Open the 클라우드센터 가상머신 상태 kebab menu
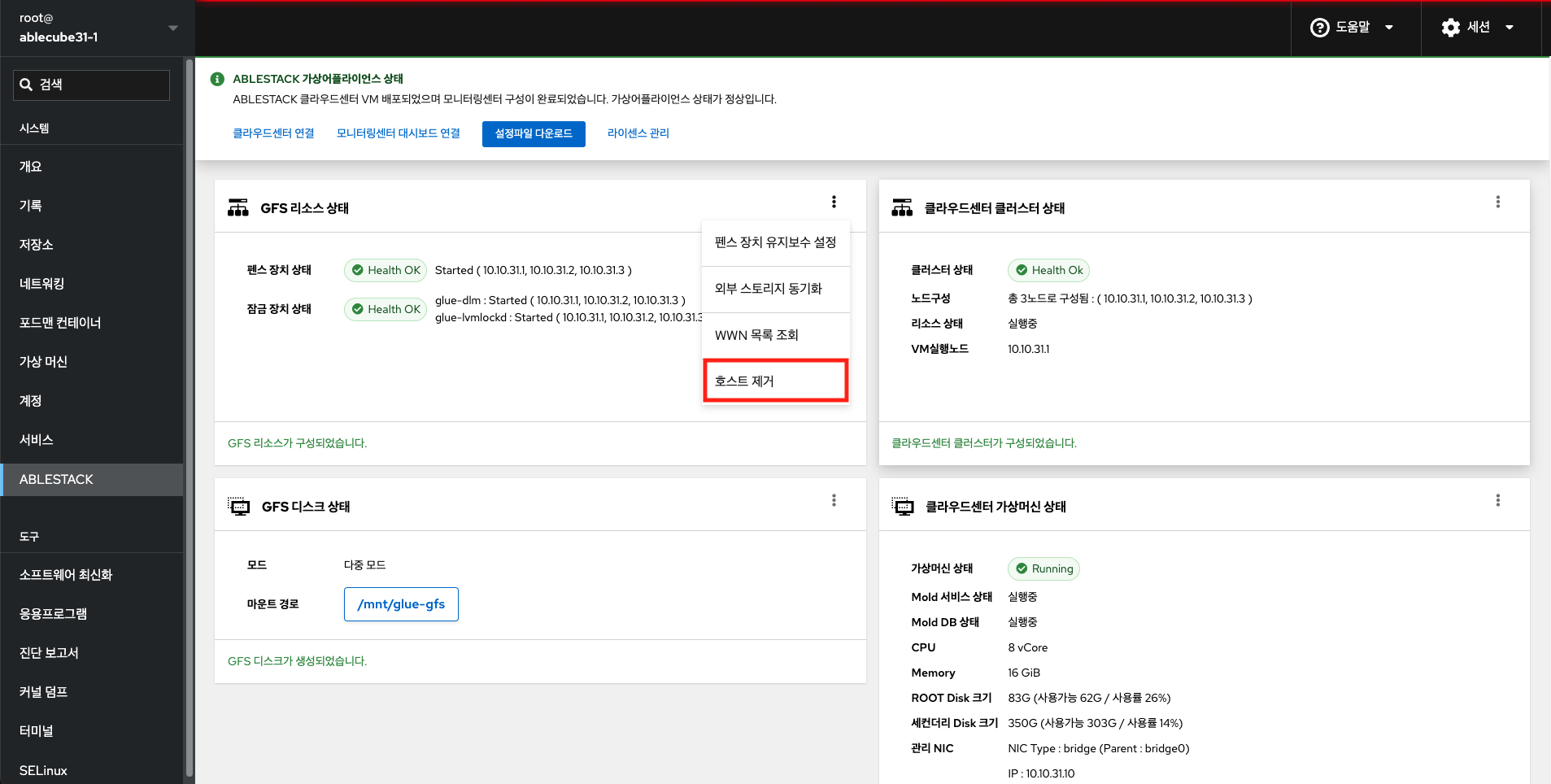Viewport: 1551px width, 784px height. tap(1497, 500)
